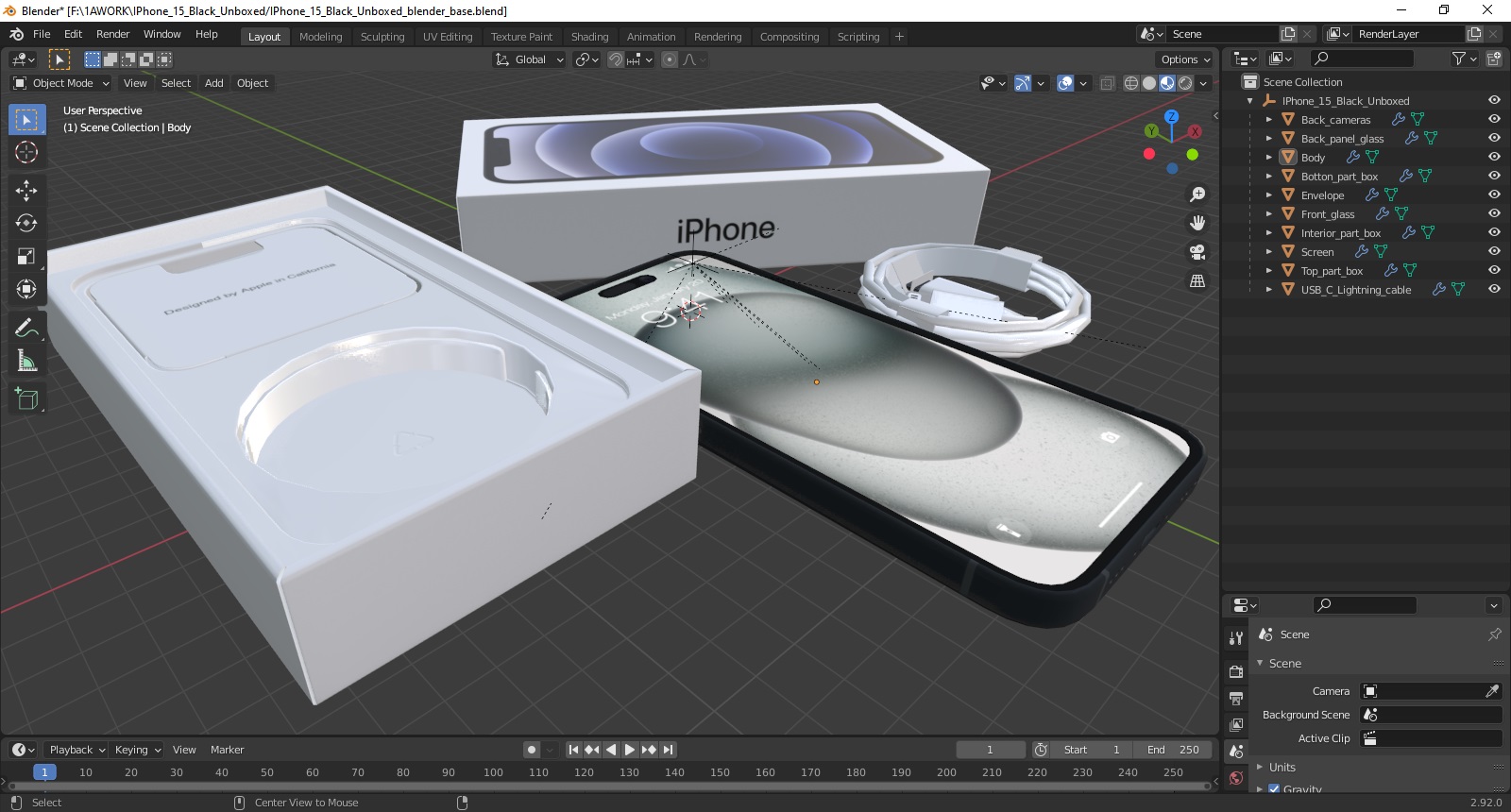Toggle X-ray display mode
The width and height of the screenshot is (1511, 812).
click(x=1108, y=83)
